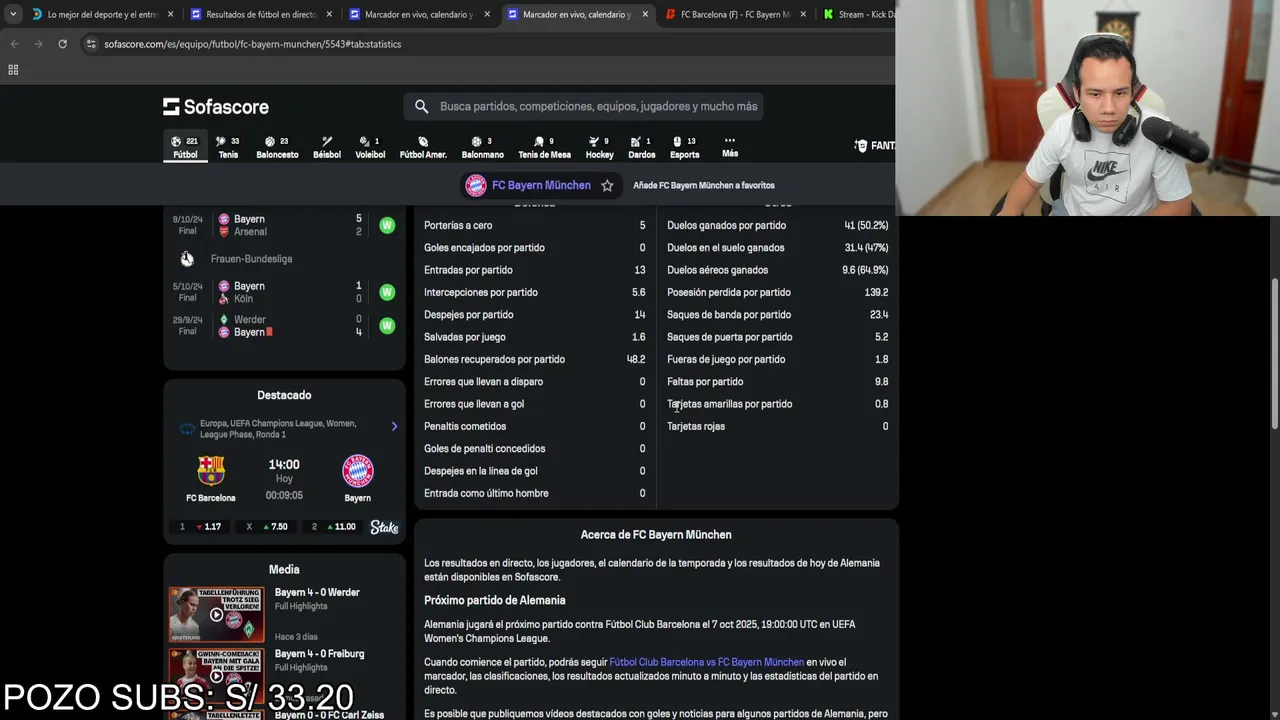Select odds 2 at 11.00

pyautogui.click(x=333, y=527)
